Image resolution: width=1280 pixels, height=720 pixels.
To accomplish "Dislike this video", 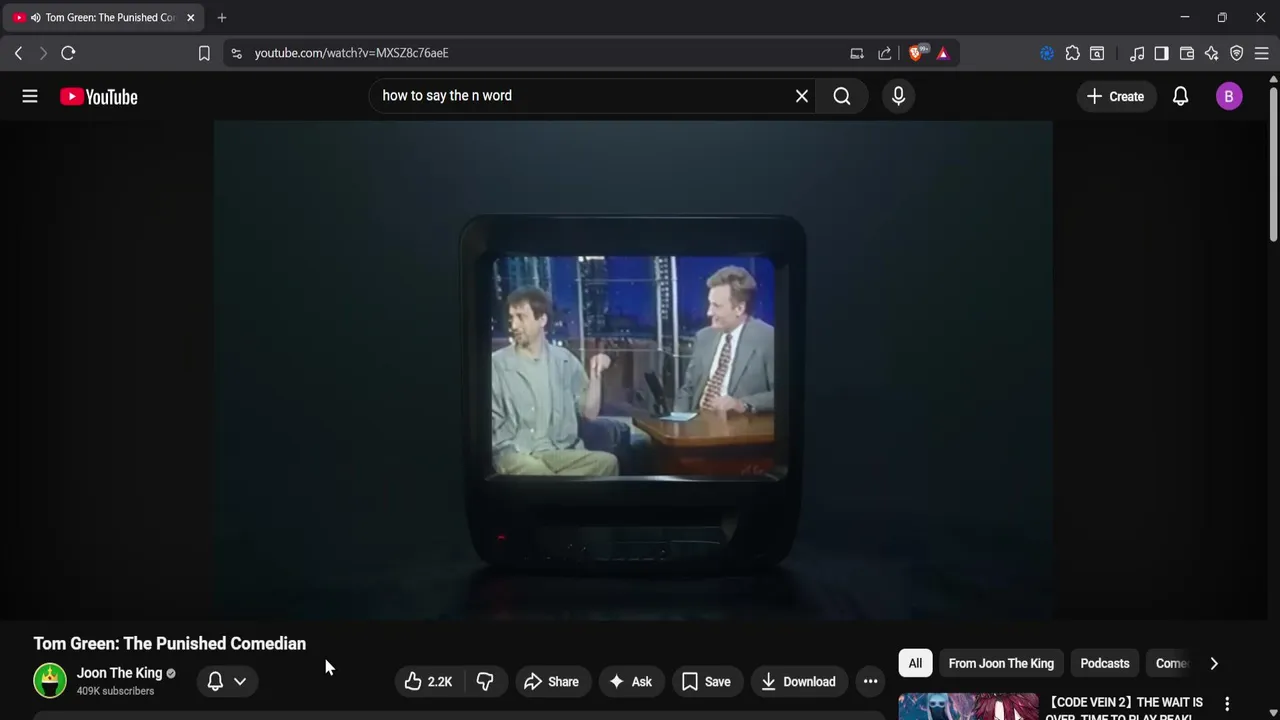I will pyautogui.click(x=485, y=682).
